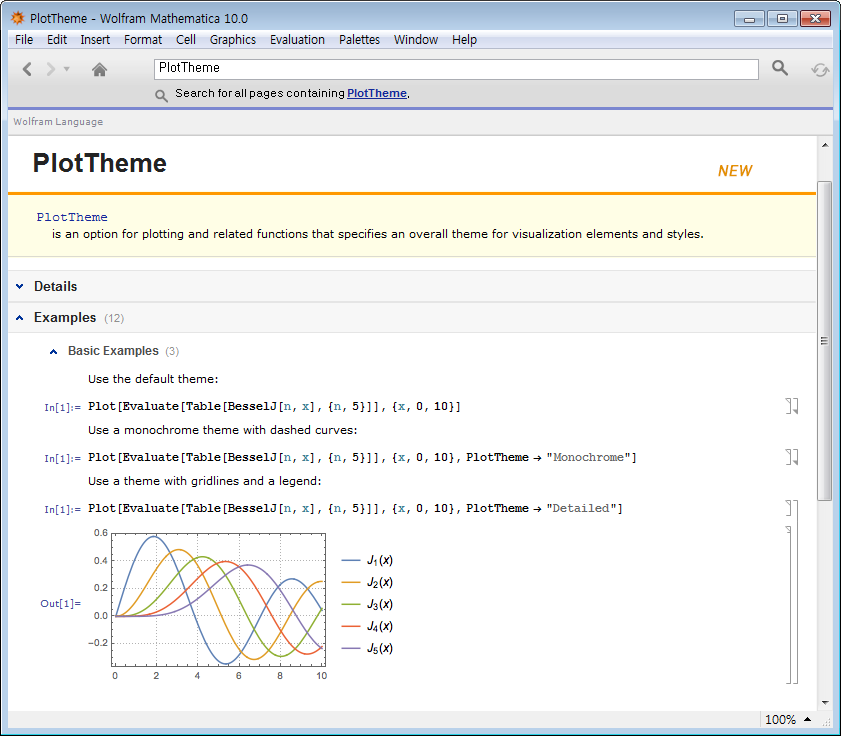Open the Palettes menu
The image size is (841, 736).
(x=359, y=40)
